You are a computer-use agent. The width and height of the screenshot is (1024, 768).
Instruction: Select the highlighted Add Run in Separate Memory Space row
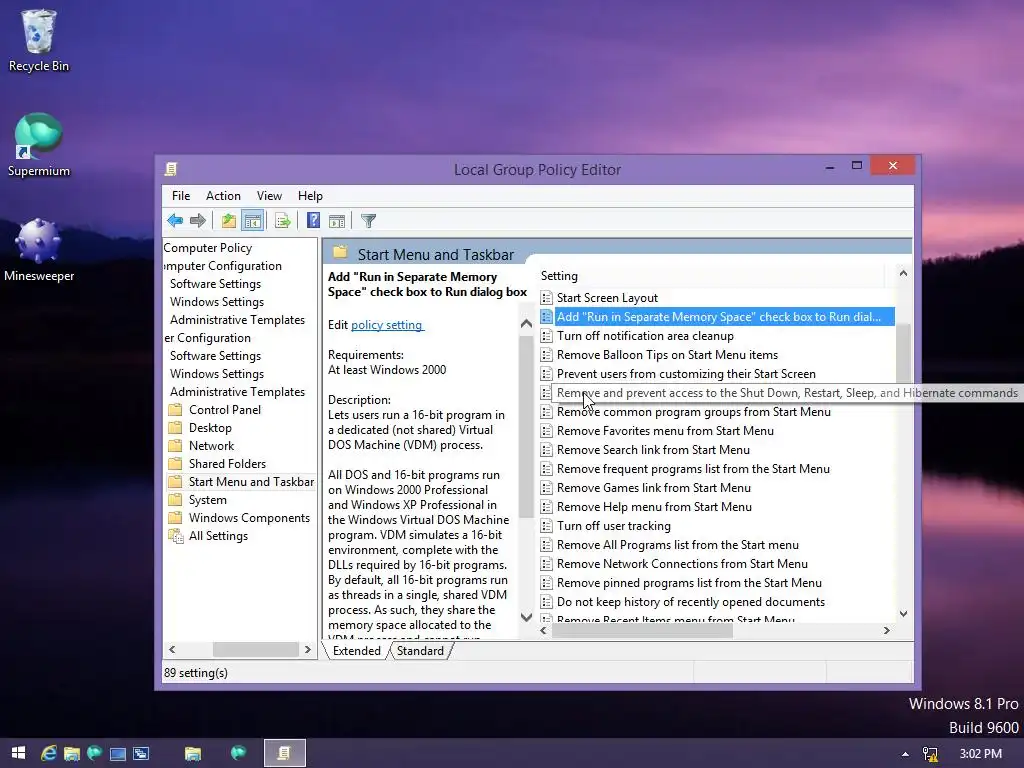[x=717, y=317]
